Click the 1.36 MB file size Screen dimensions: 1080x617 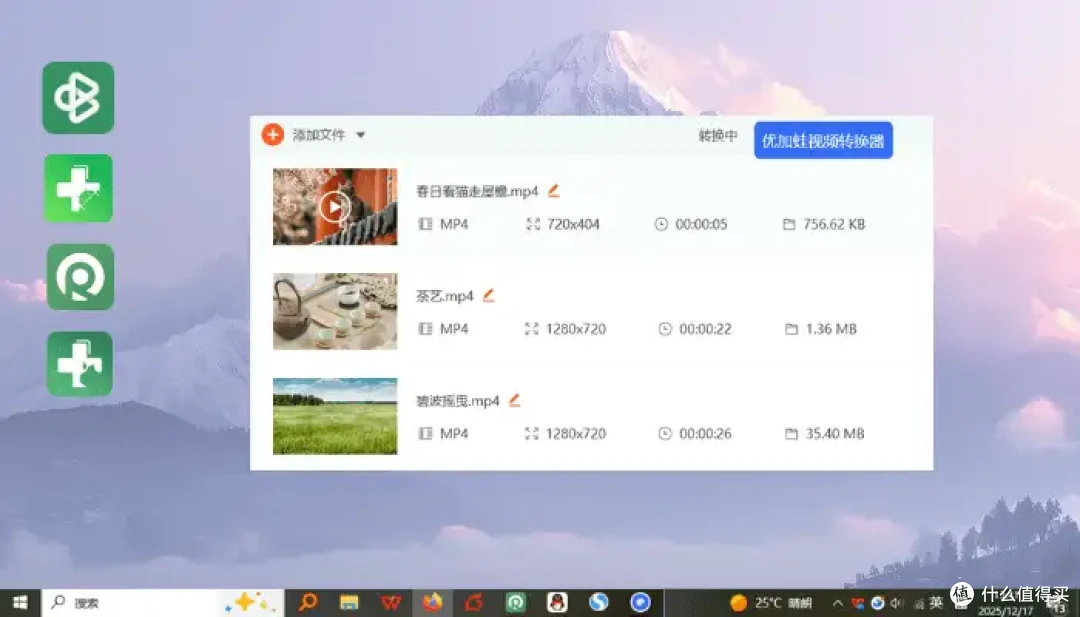(831, 328)
